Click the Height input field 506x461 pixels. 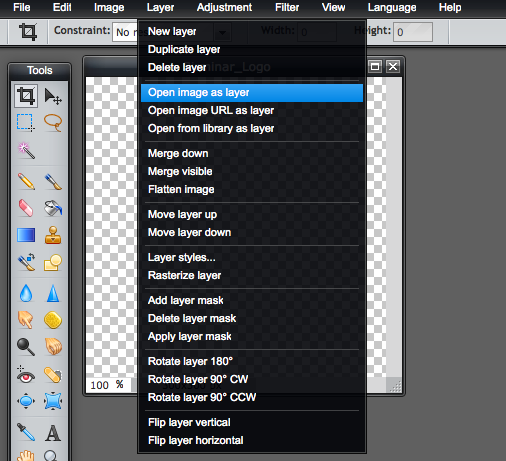click(x=413, y=32)
